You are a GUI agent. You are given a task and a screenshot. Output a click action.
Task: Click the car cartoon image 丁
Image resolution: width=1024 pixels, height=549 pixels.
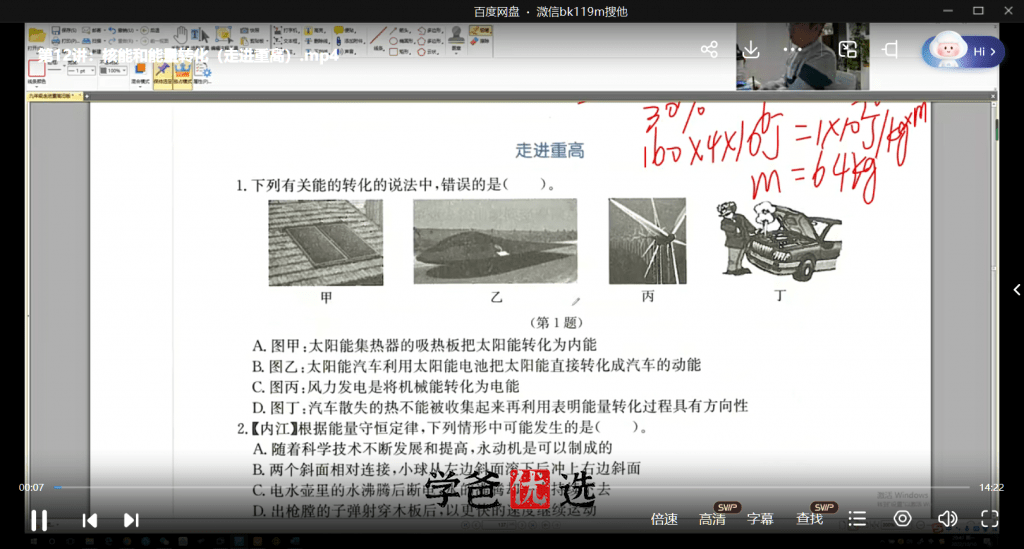[779, 241]
